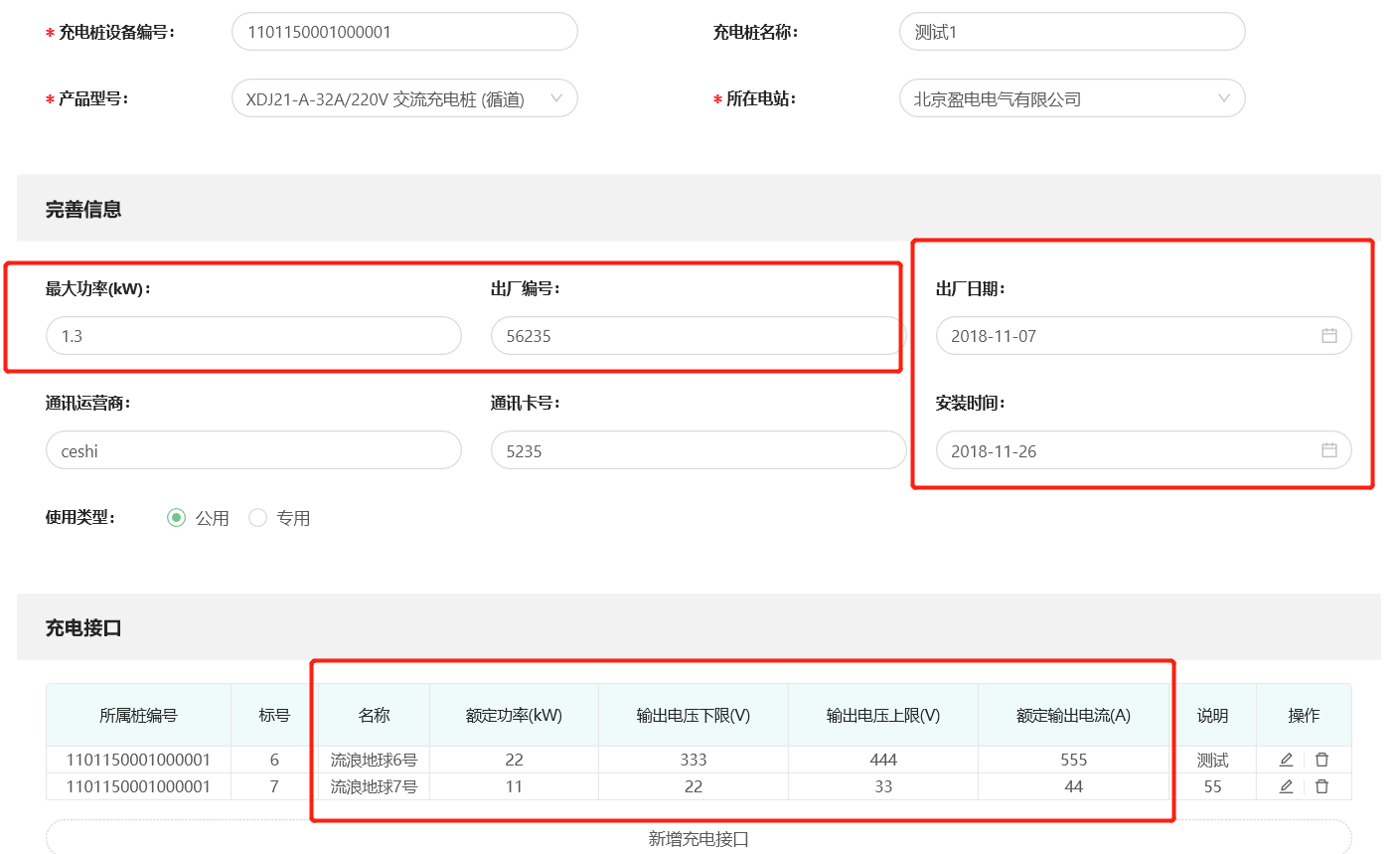Select 标号 cell 6
This screenshot has width=1400, height=854.
pyautogui.click(x=274, y=760)
